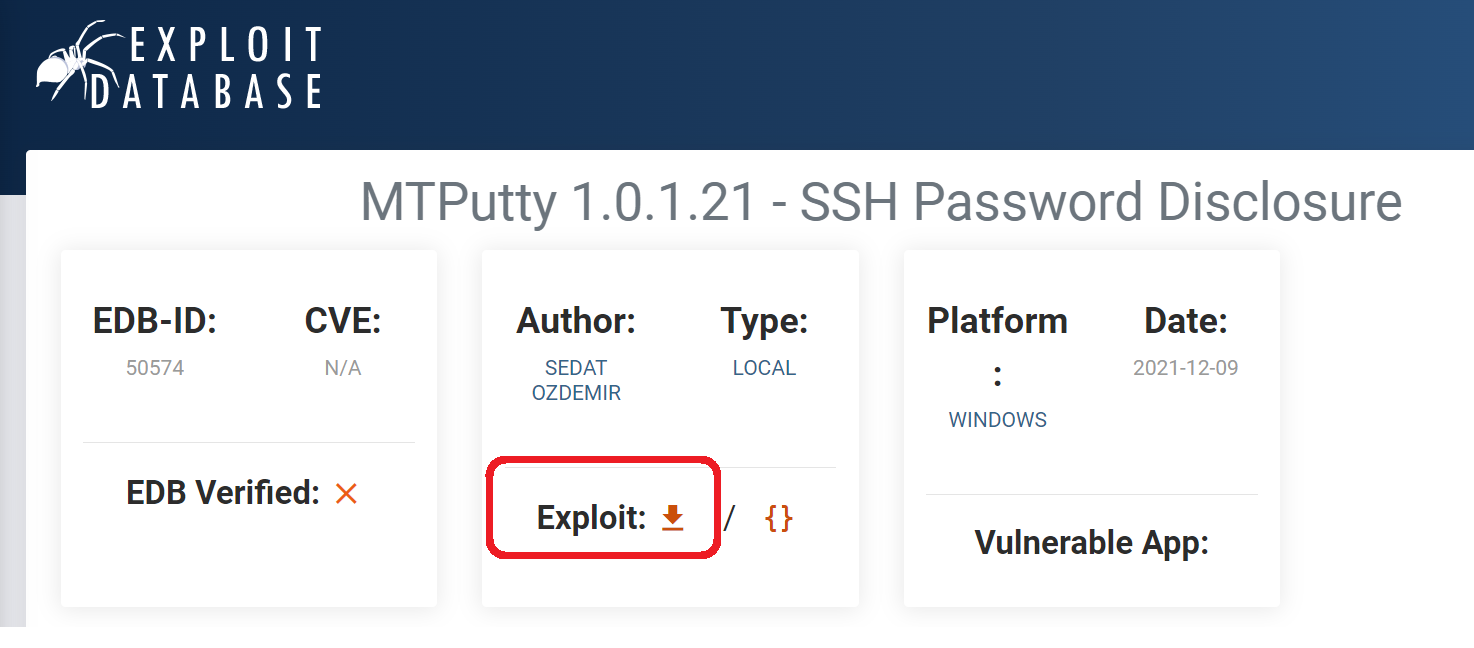Download the exploit file

pyautogui.click(x=673, y=517)
